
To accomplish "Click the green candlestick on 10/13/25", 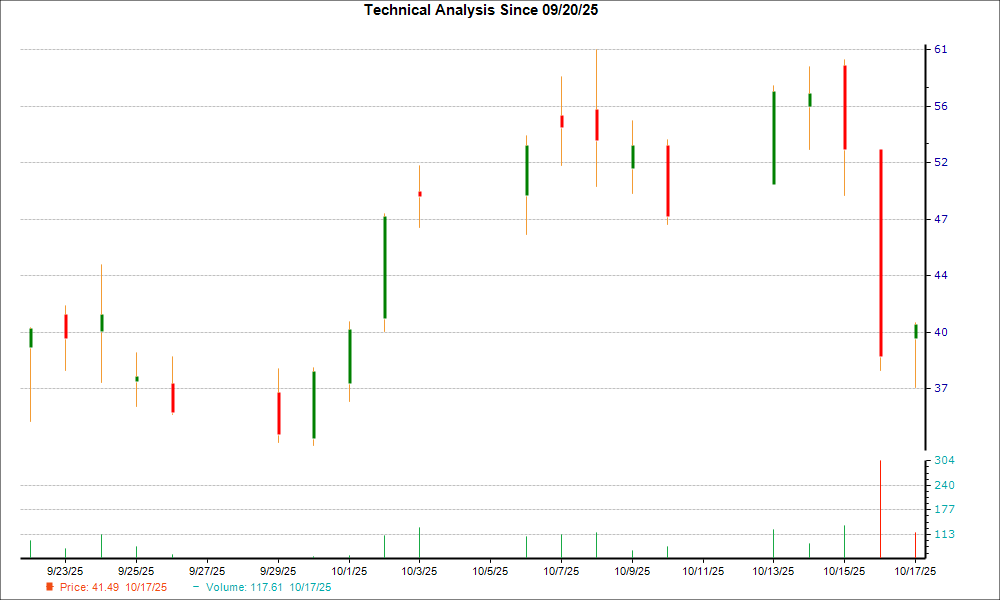I will click(773, 138).
